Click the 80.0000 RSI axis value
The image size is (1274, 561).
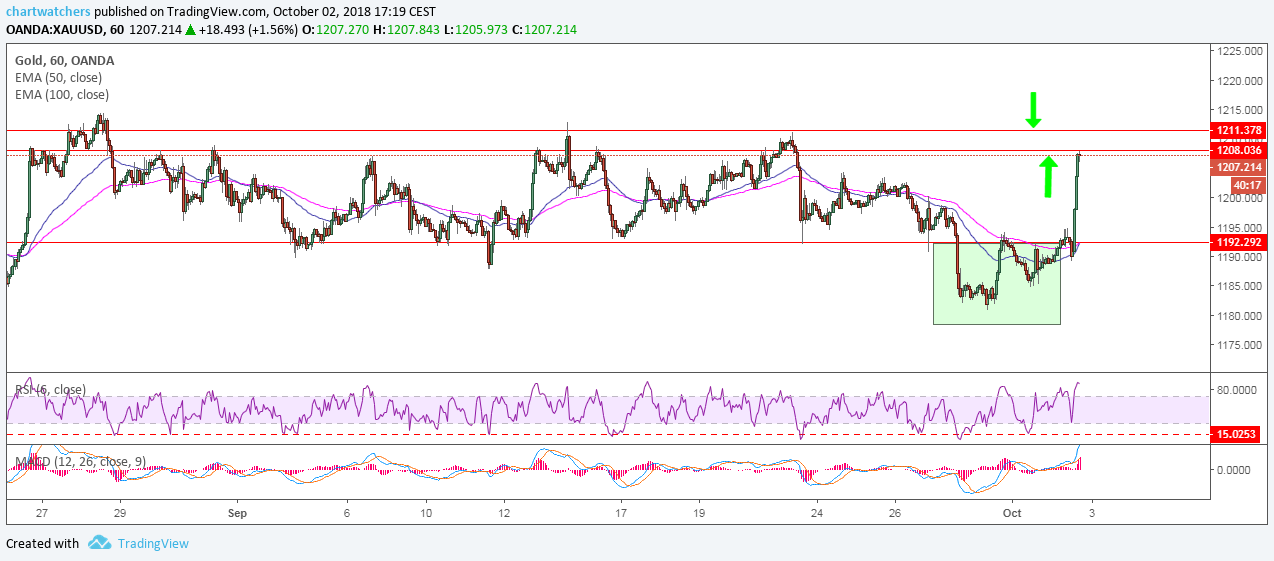(1238, 390)
